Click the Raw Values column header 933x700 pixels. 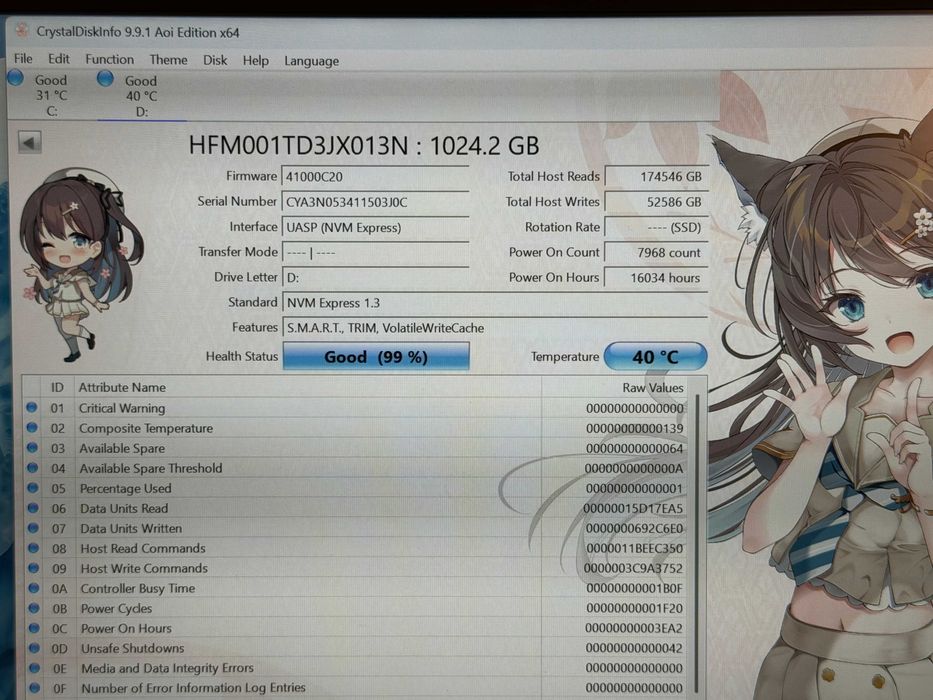(615, 388)
